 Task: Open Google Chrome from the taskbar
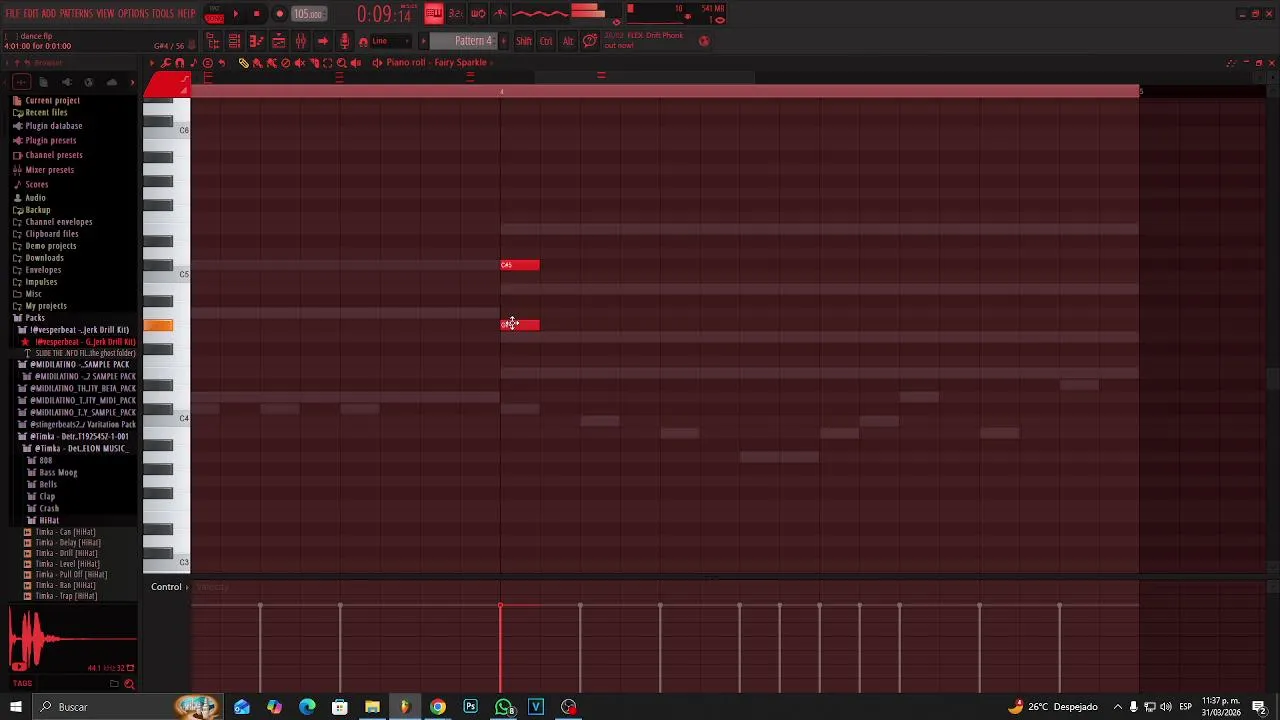pos(438,707)
